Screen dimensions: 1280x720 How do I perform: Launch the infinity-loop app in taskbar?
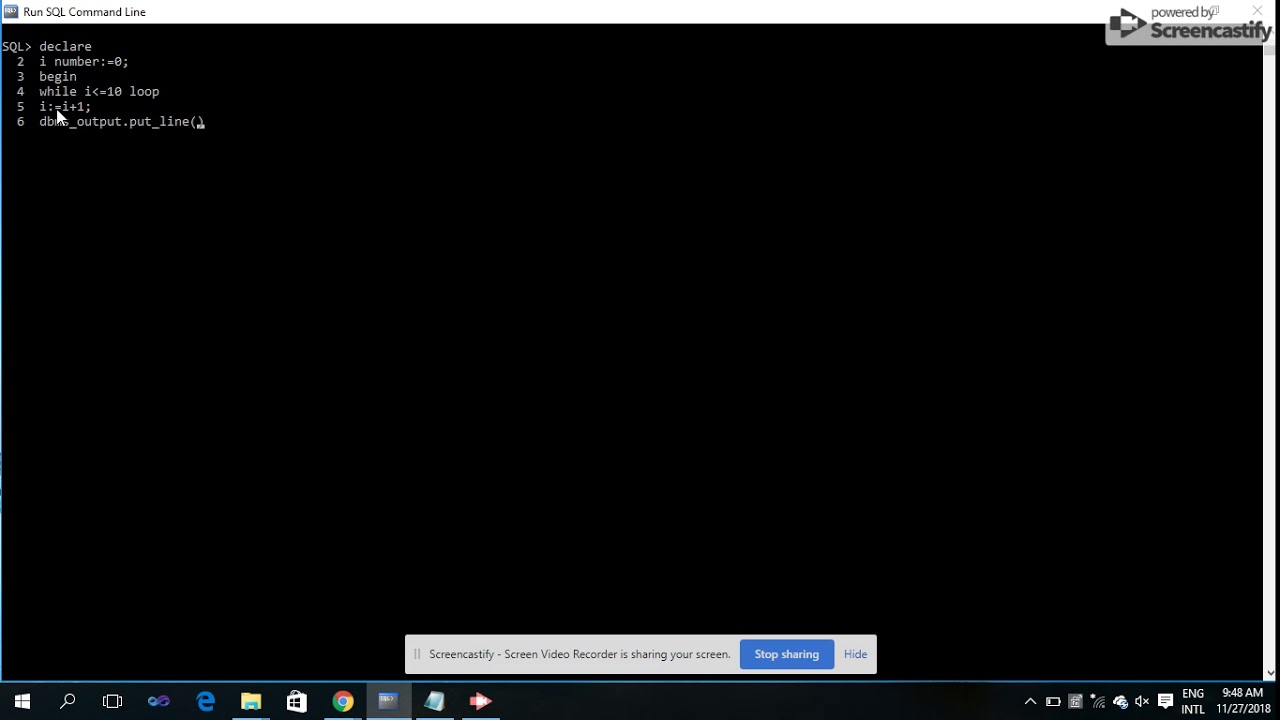[159, 701]
